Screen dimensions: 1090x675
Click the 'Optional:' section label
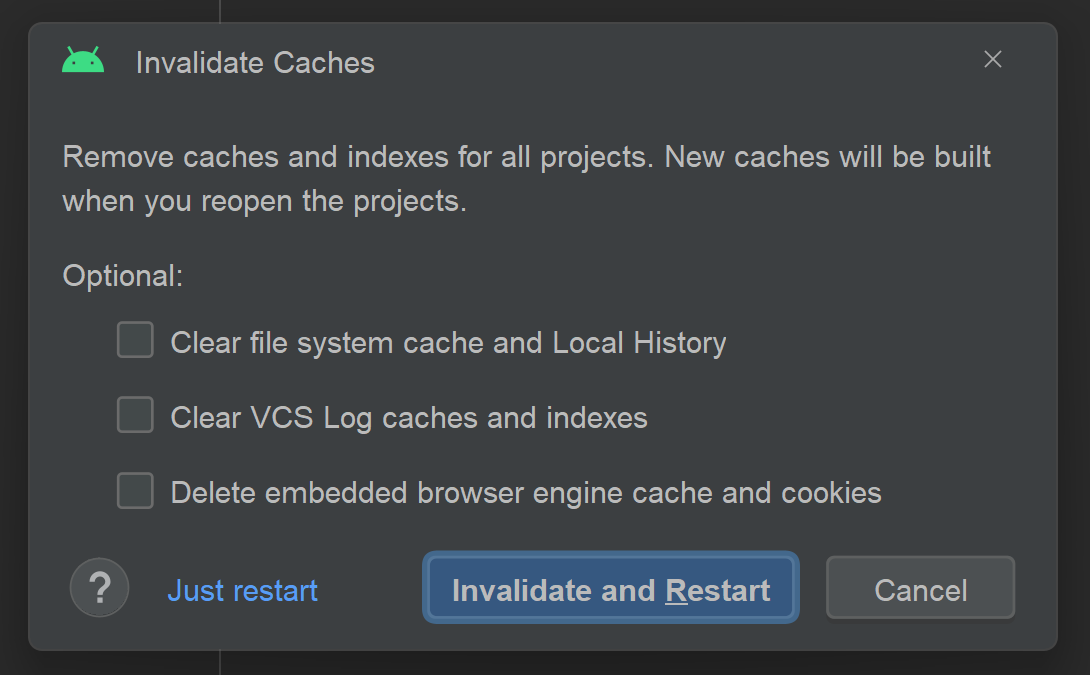123,277
